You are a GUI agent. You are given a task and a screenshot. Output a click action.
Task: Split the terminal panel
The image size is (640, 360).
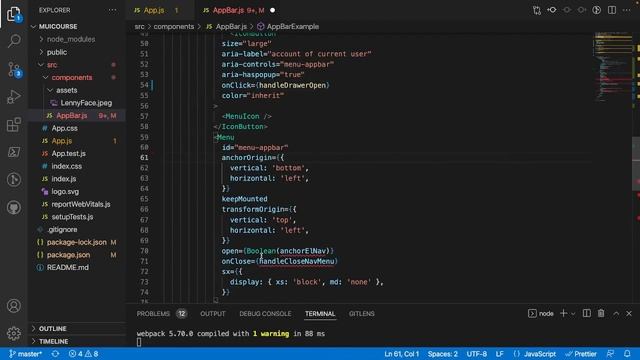pos(587,313)
